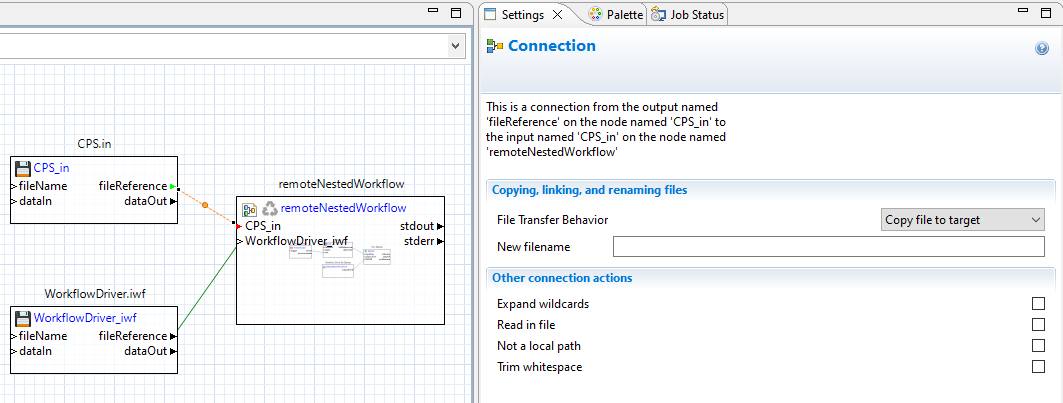Click the 'WorkflowDriver.iwf' label above node

(x=94, y=294)
